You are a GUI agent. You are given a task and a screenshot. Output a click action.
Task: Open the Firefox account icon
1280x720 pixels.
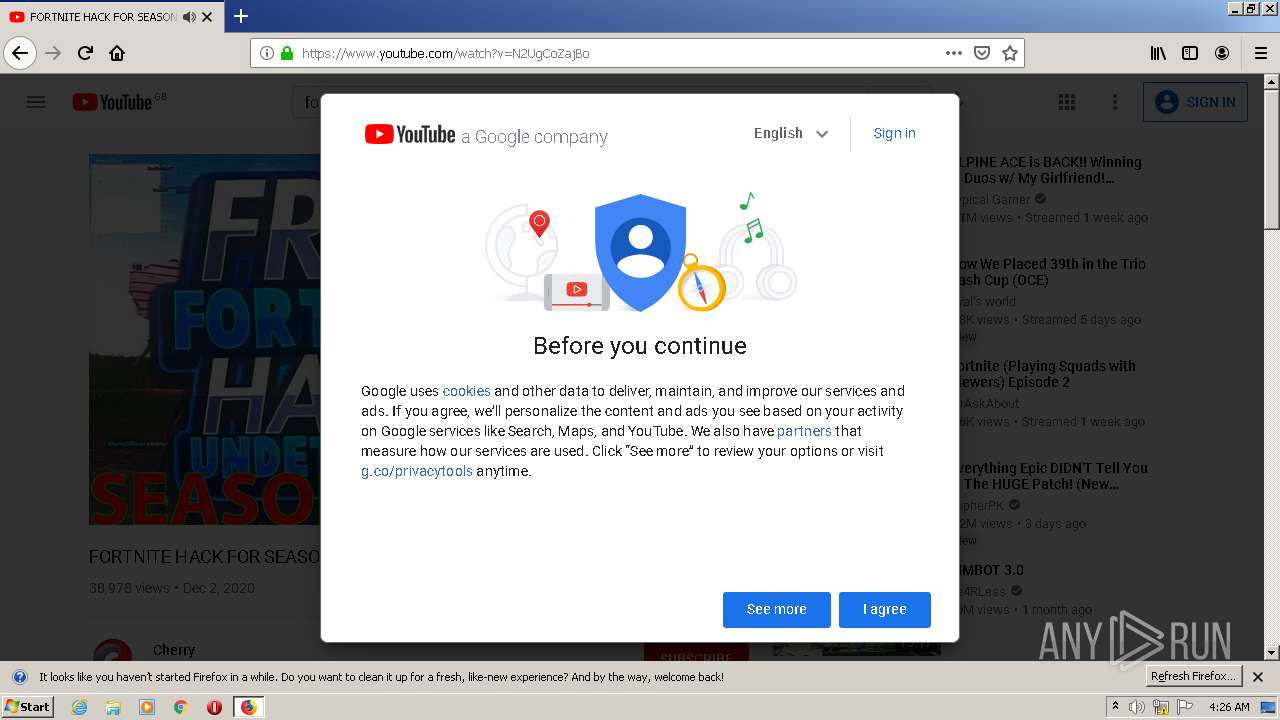click(1222, 53)
